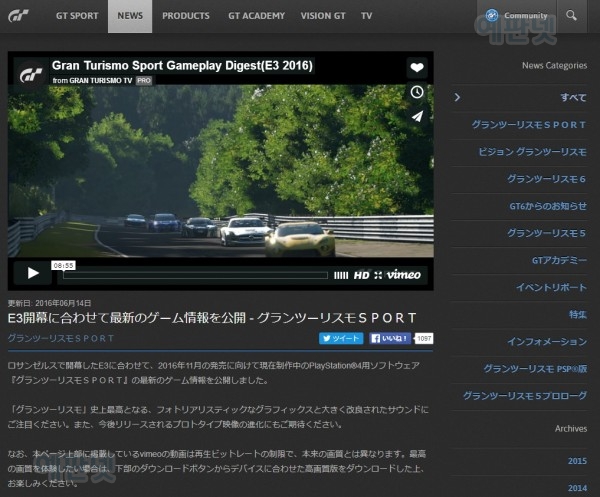Like the video with heart icon
600x497 pixels.
point(417,68)
